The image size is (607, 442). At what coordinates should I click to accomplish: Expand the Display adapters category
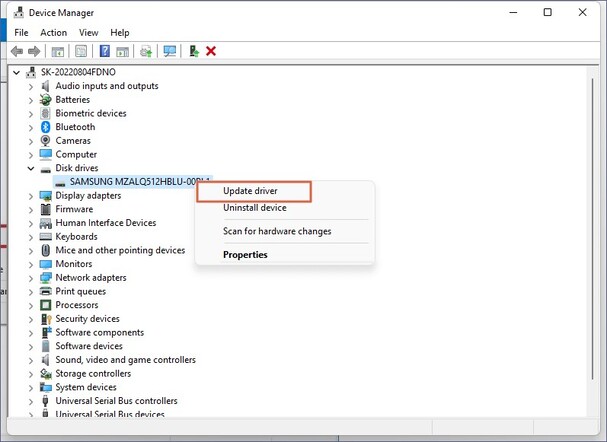tap(31, 196)
